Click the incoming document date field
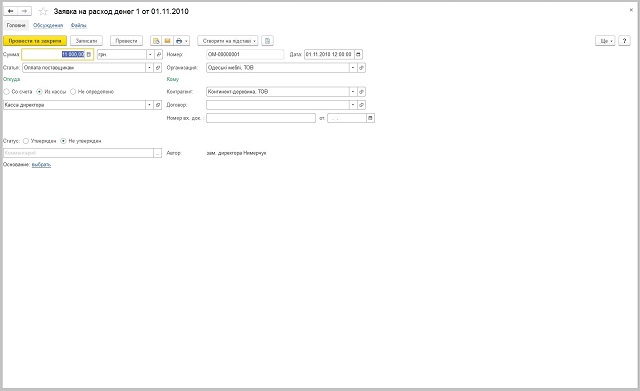This screenshot has height=391, width=640. [x=347, y=118]
